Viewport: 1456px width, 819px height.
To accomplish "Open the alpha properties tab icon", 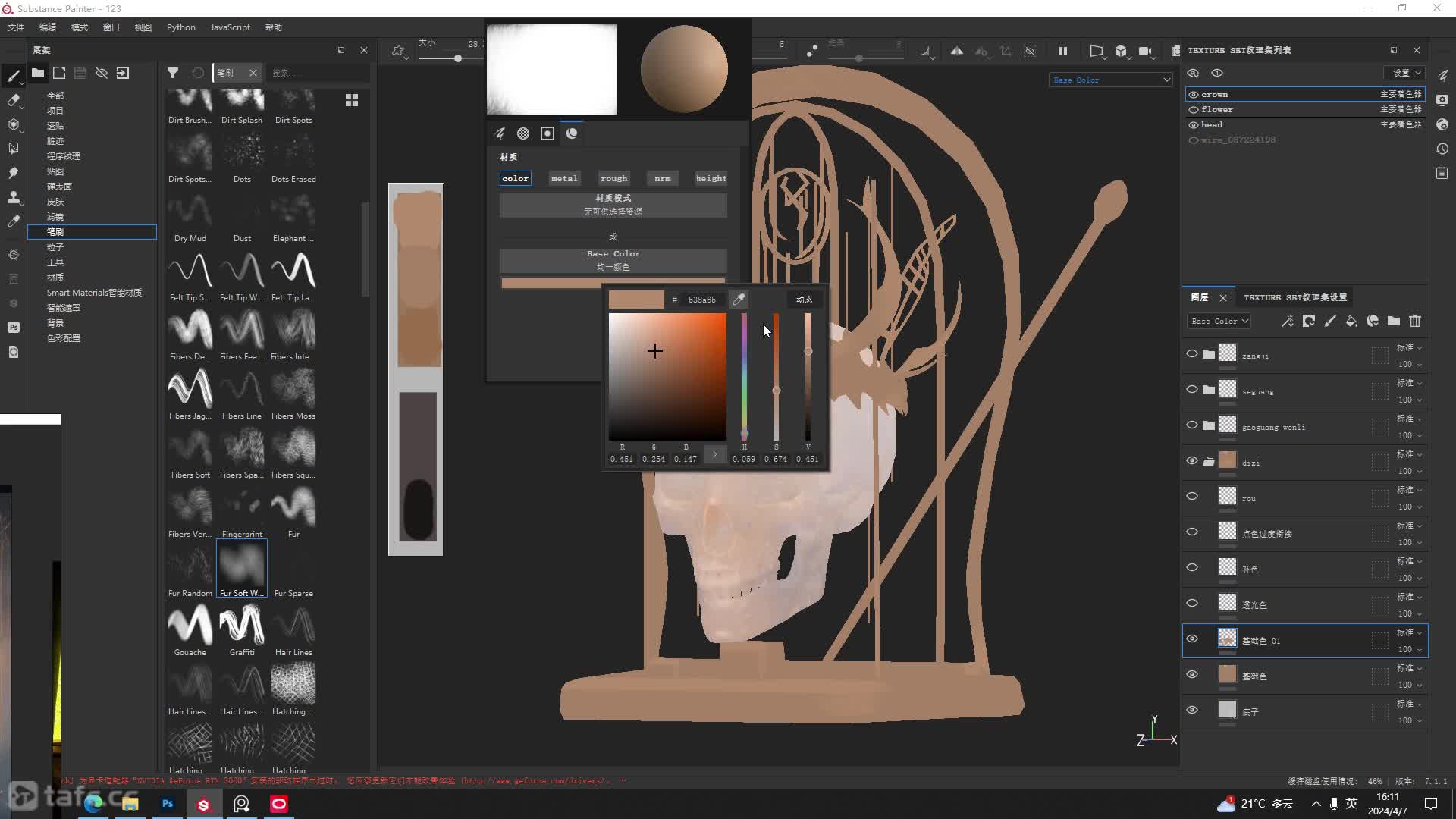I will (523, 133).
